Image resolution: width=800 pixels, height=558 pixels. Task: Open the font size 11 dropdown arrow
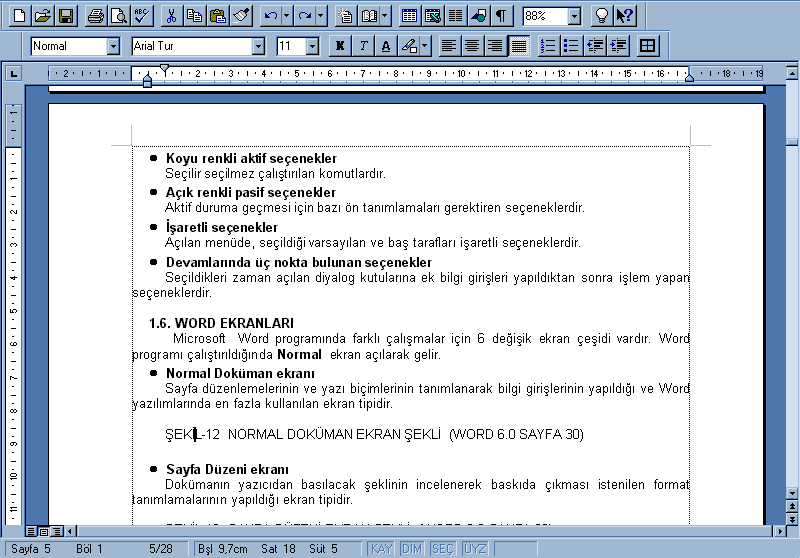tap(313, 46)
